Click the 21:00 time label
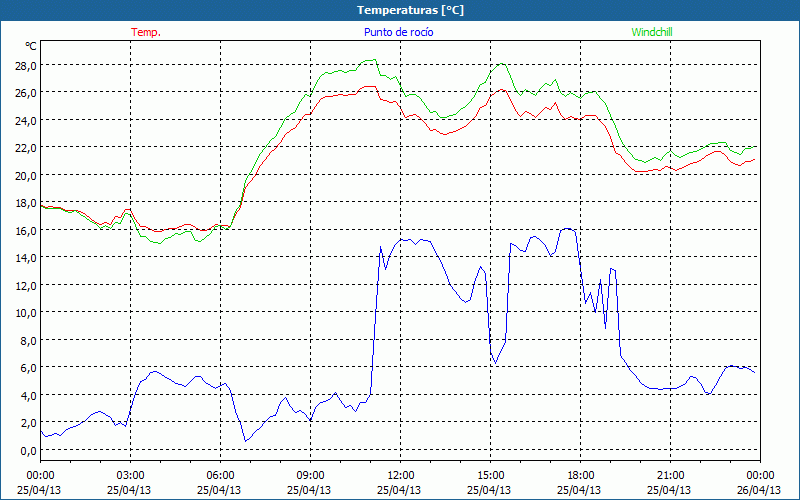 click(x=670, y=476)
